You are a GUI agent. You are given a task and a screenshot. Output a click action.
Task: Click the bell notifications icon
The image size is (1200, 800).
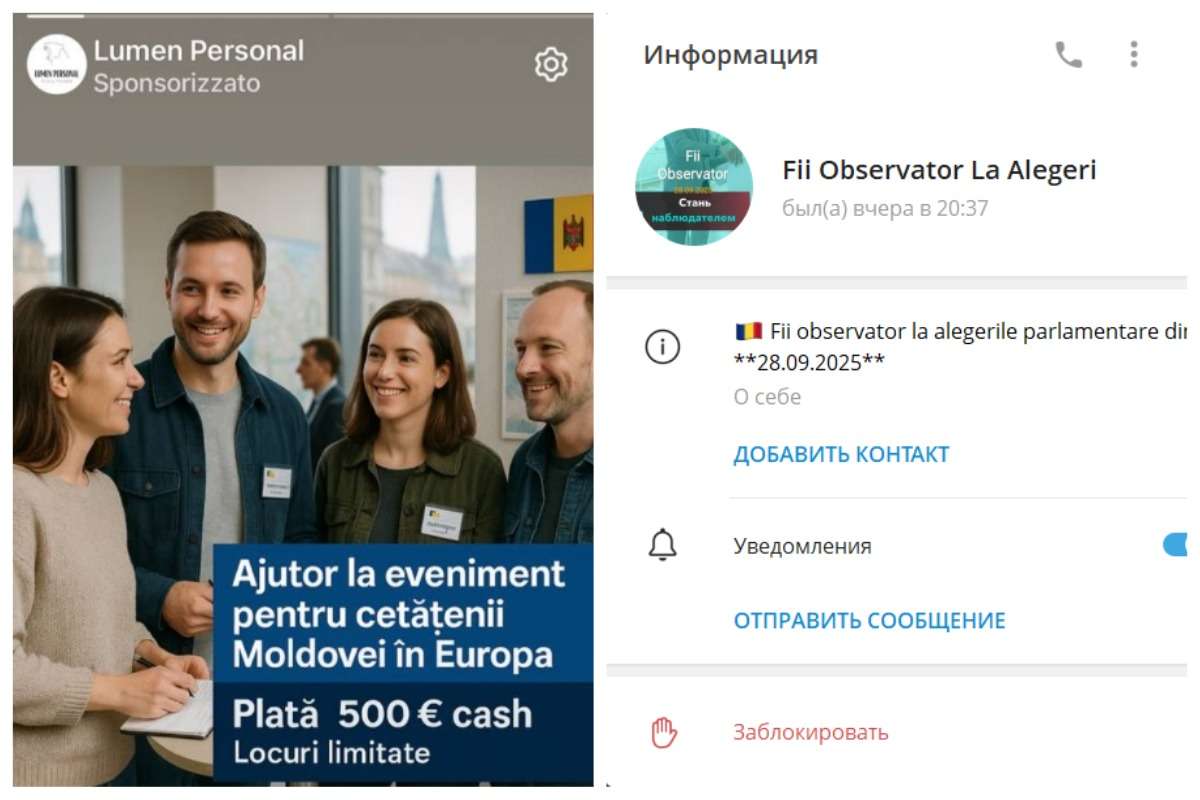[662, 546]
